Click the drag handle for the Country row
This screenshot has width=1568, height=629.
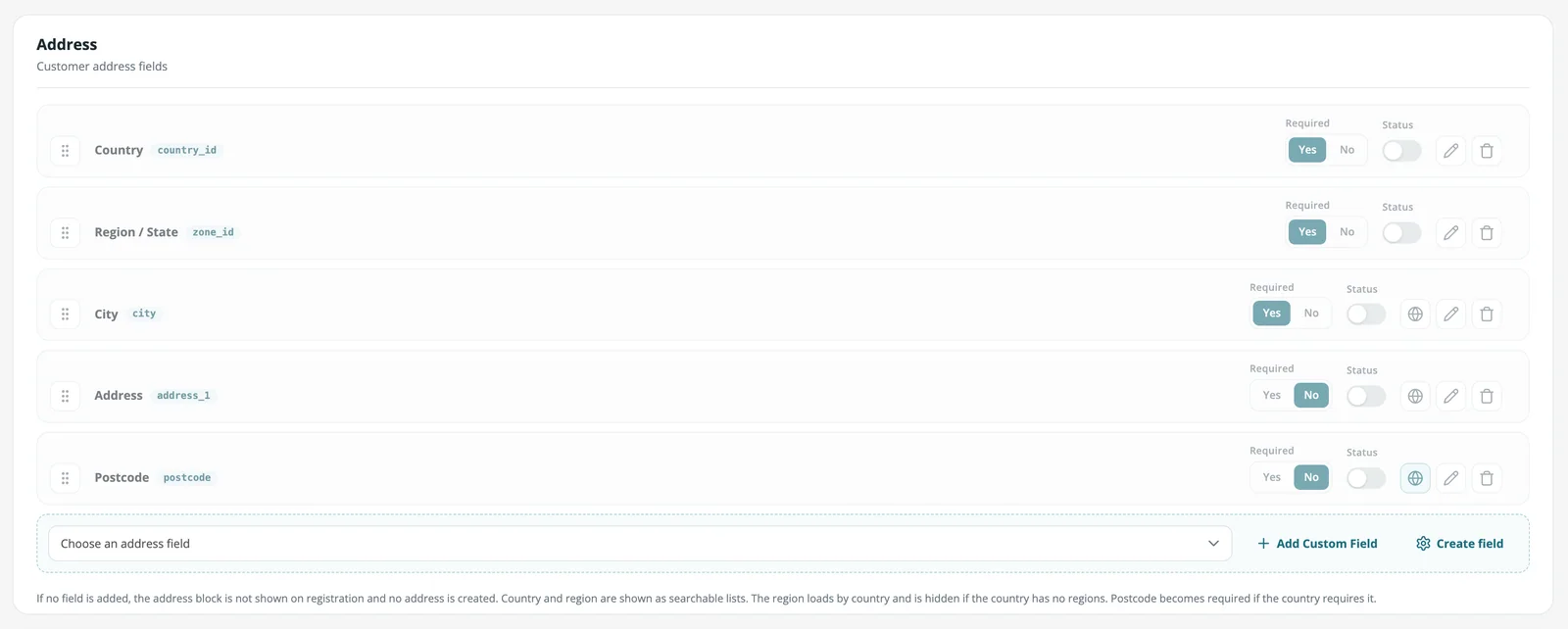pyautogui.click(x=65, y=151)
